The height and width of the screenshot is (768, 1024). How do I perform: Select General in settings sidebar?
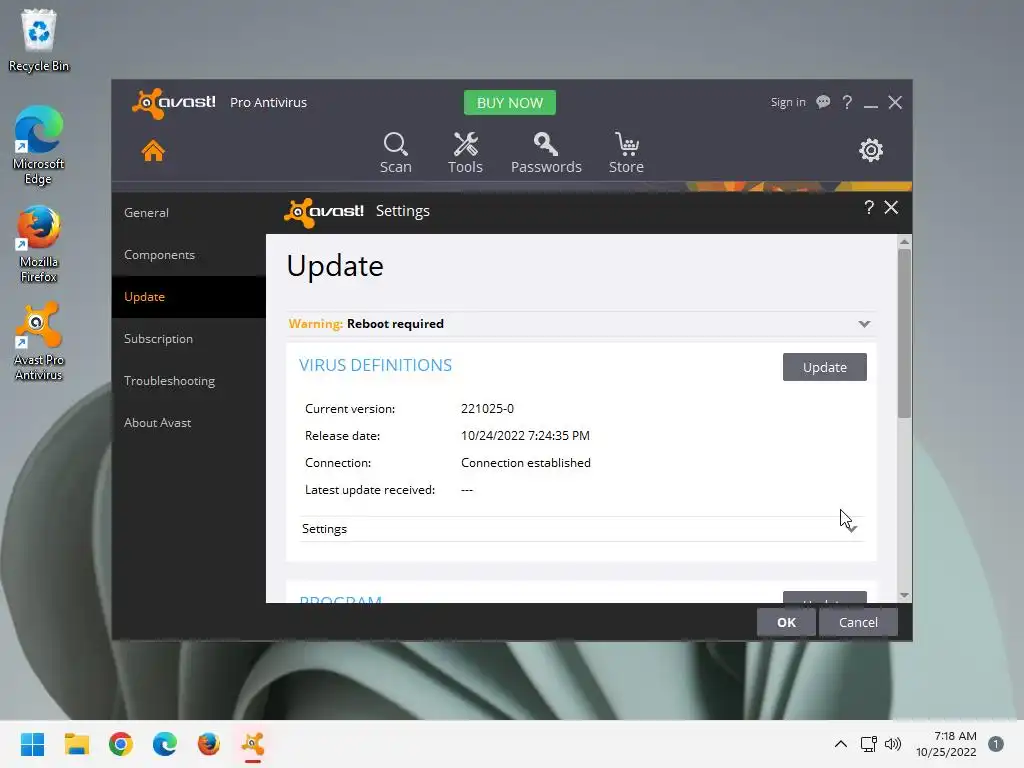[x=189, y=213]
